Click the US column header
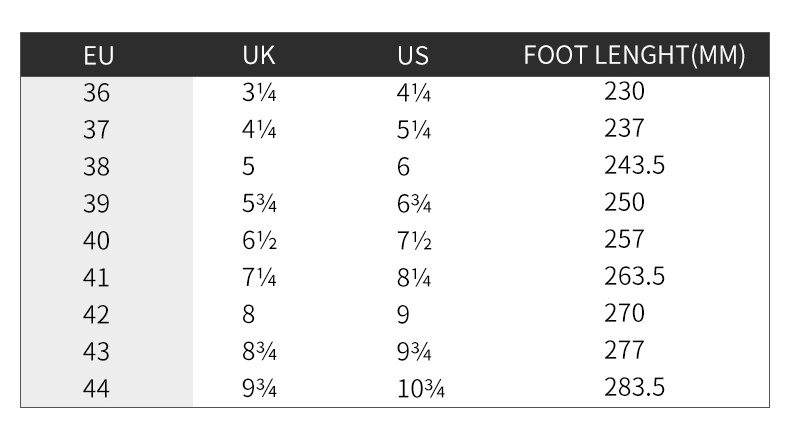Viewport: 790px width, 432px height. (413, 56)
